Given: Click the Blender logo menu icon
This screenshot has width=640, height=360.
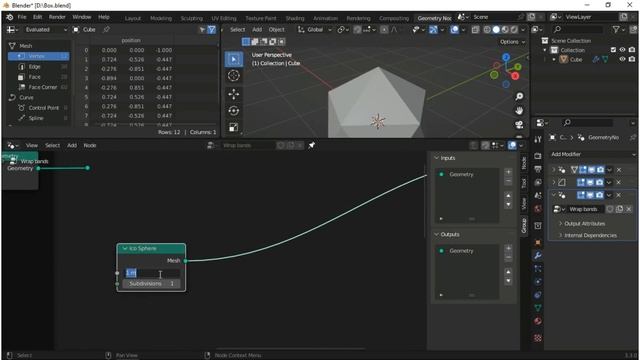Looking at the screenshot, I should 10,17.
